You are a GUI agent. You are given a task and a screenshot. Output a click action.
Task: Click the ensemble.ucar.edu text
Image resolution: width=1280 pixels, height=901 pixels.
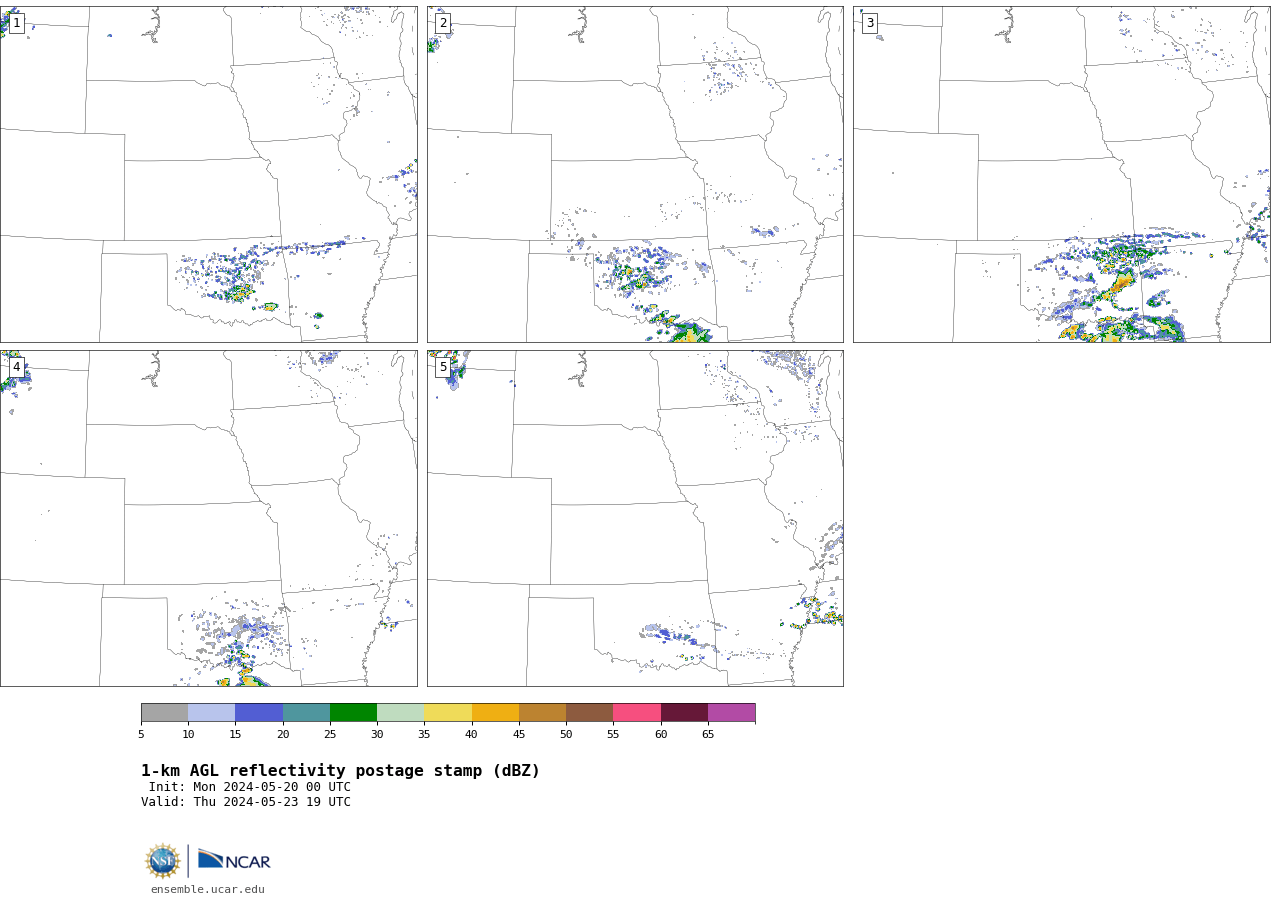tap(208, 890)
